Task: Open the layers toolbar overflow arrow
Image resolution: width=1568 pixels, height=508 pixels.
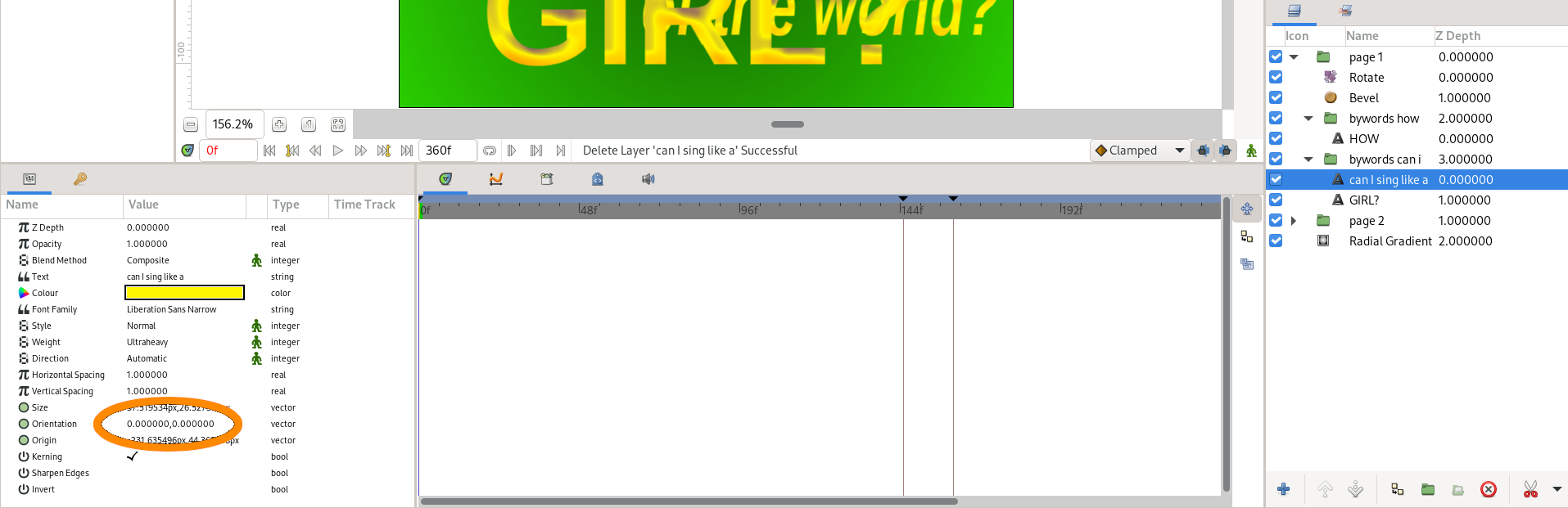Action: pos(1557,489)
